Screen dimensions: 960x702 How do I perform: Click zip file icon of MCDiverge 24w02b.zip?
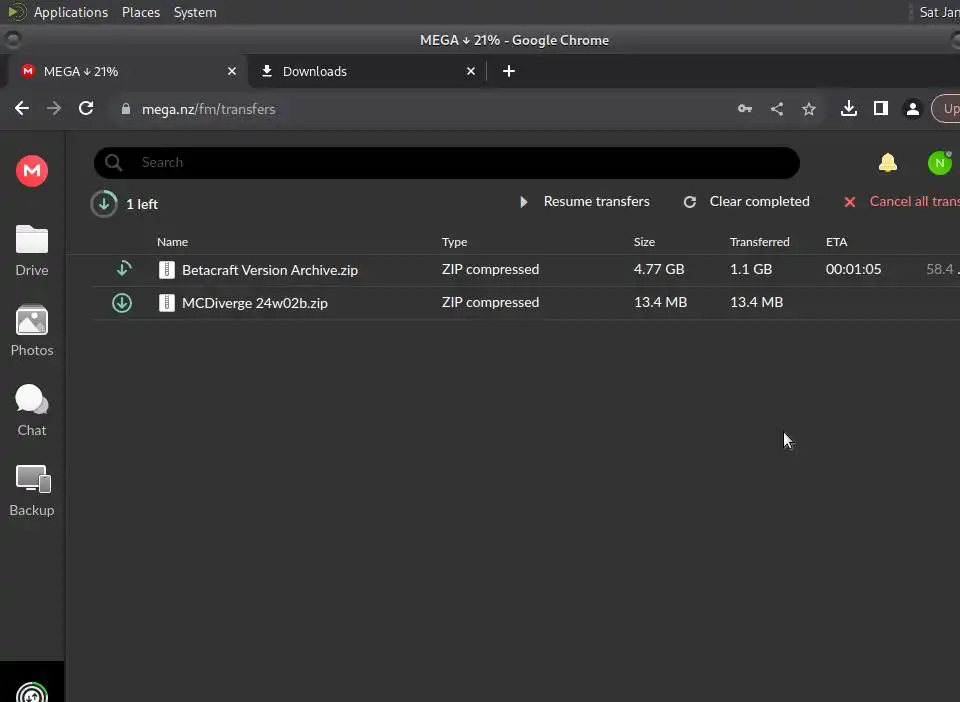click(167, 302)
